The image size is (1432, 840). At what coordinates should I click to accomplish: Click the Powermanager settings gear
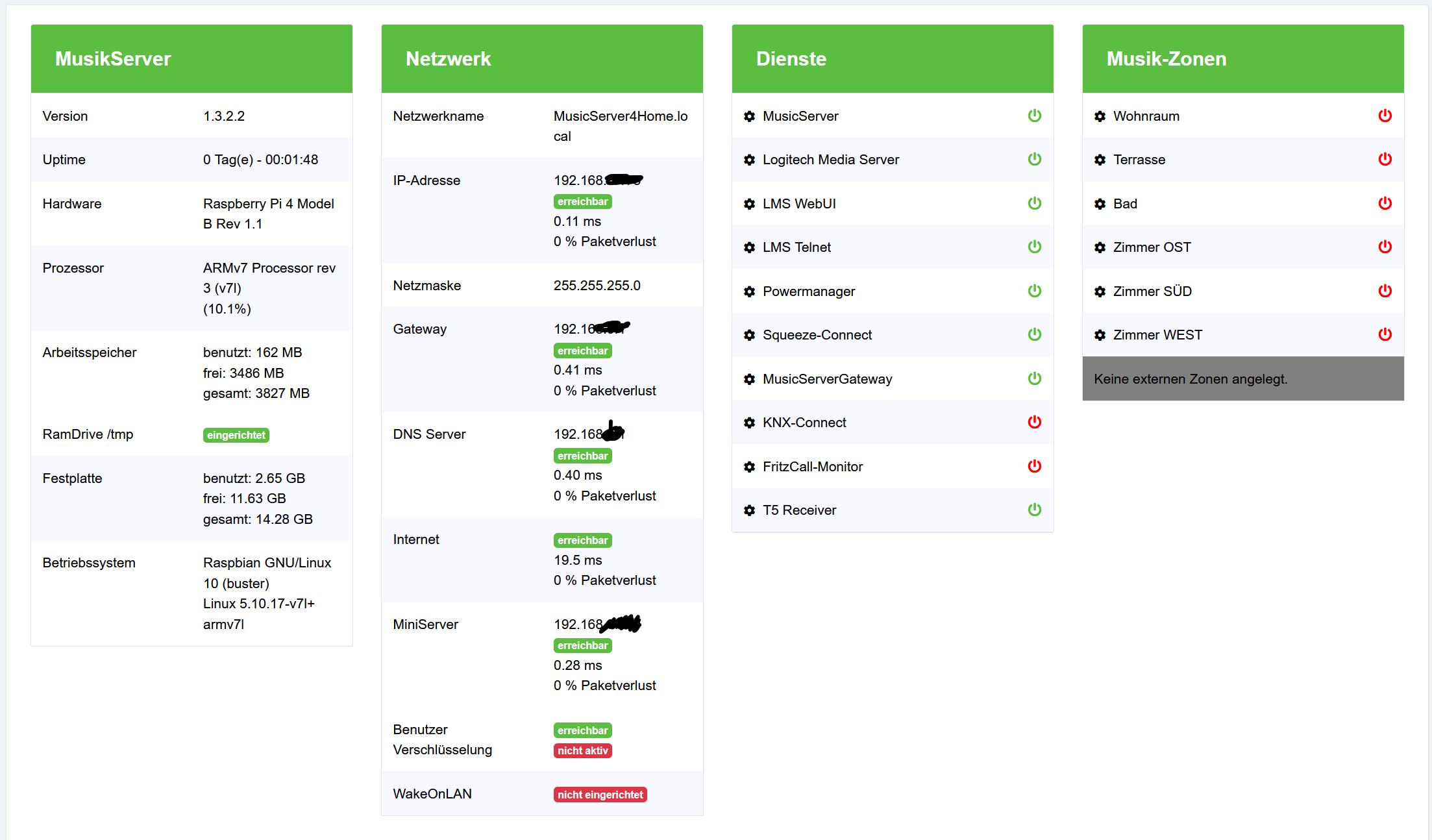tap(749, 291)
